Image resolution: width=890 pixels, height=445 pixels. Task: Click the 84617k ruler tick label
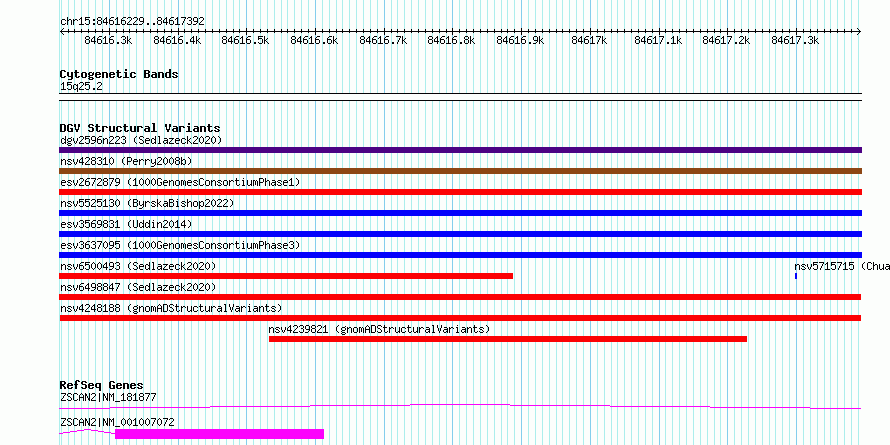tap(589, 40)
